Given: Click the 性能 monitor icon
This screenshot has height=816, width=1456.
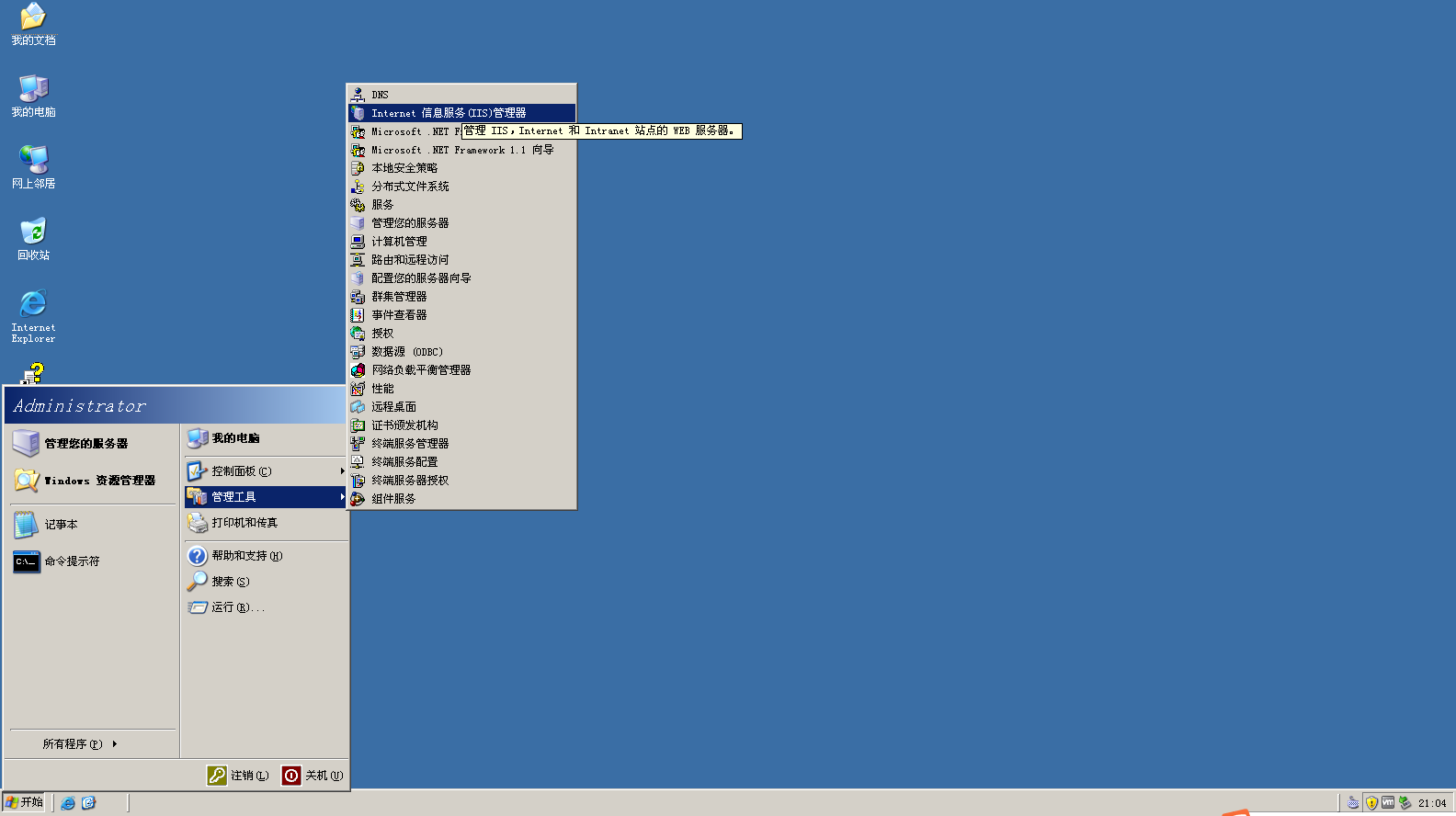Looking at the screenshot, I should click(358, 389).
